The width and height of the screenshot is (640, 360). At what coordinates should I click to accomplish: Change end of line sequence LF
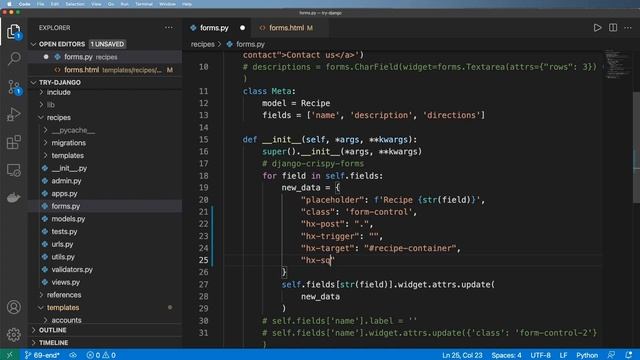point(563,355)
